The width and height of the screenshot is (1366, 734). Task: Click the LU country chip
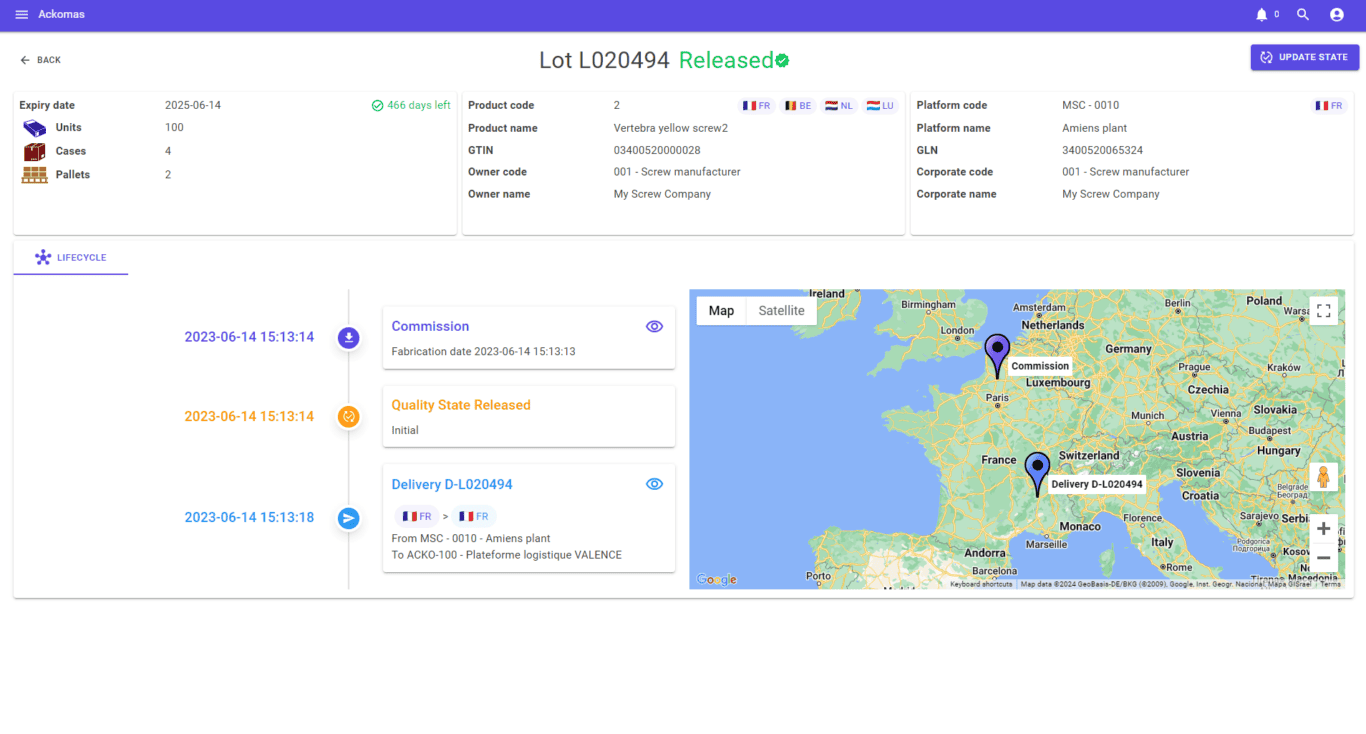point(880,105)
